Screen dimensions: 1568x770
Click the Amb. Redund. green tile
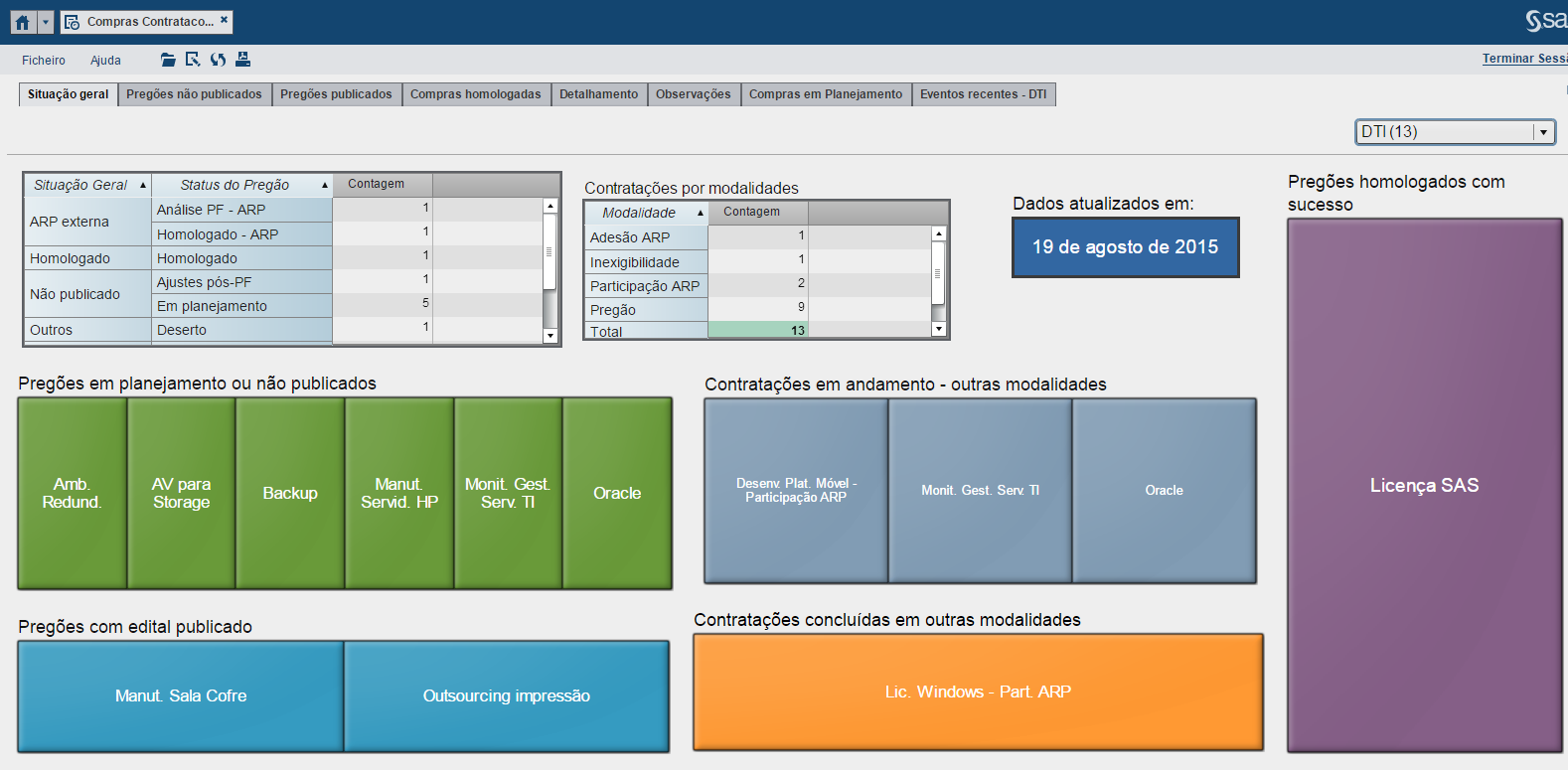coord(73,493)
